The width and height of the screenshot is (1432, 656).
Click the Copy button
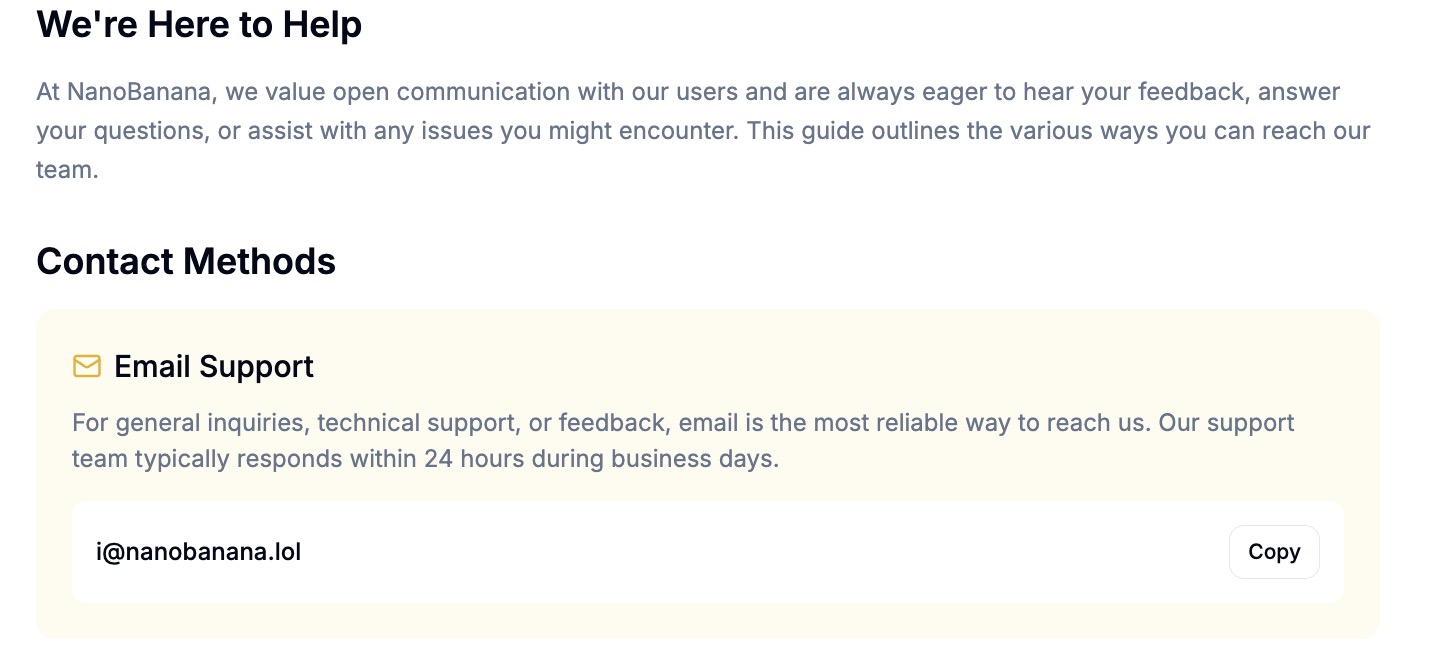[1274, 552]
